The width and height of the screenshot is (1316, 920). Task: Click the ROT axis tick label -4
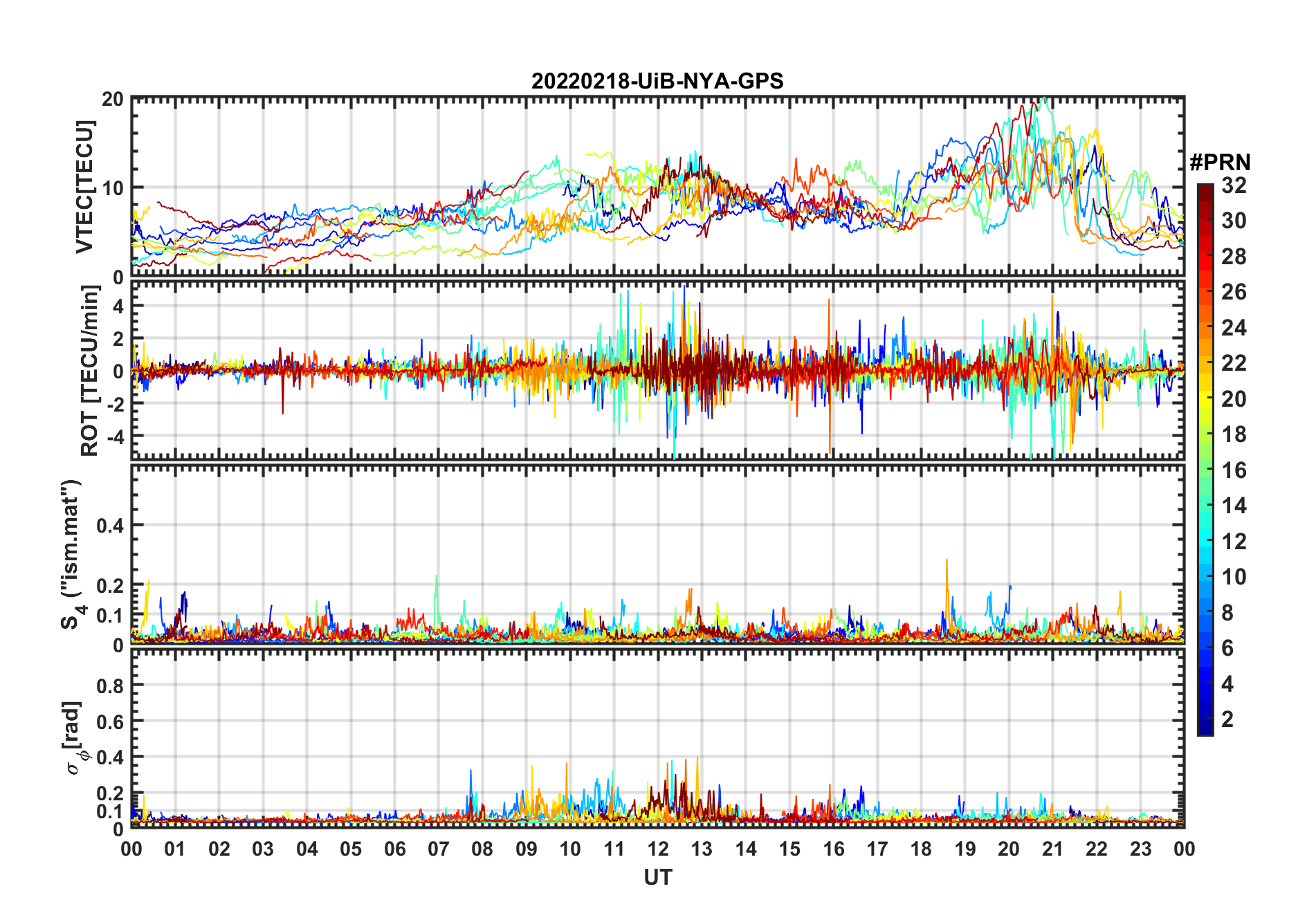(x=115, y=437)
